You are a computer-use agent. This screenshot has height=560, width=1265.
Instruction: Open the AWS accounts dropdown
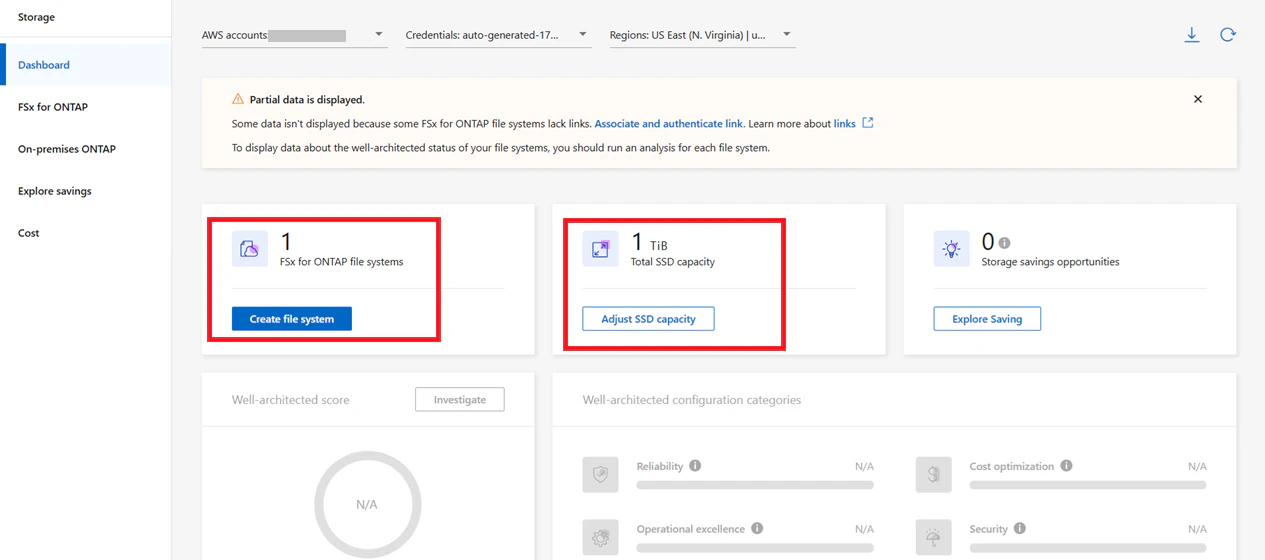tap(294, 35)
